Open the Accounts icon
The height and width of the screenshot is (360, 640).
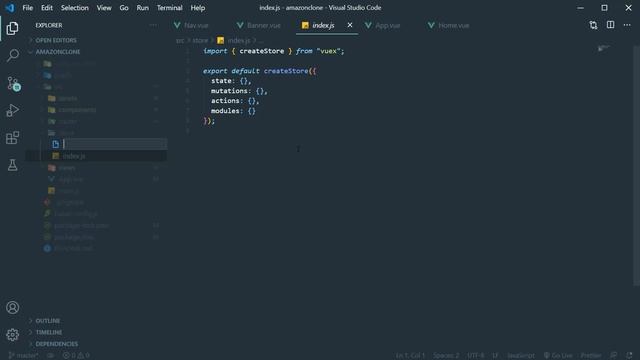[x=12, y=307]
